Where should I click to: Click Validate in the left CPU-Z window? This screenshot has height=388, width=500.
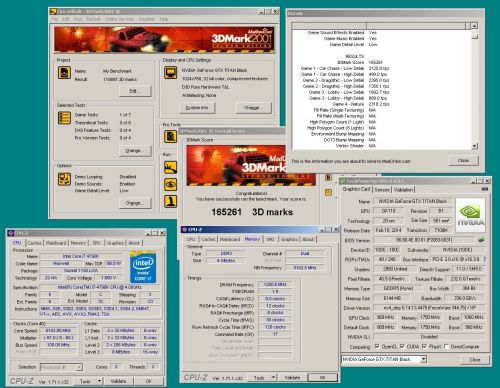[x=118, y=381]
